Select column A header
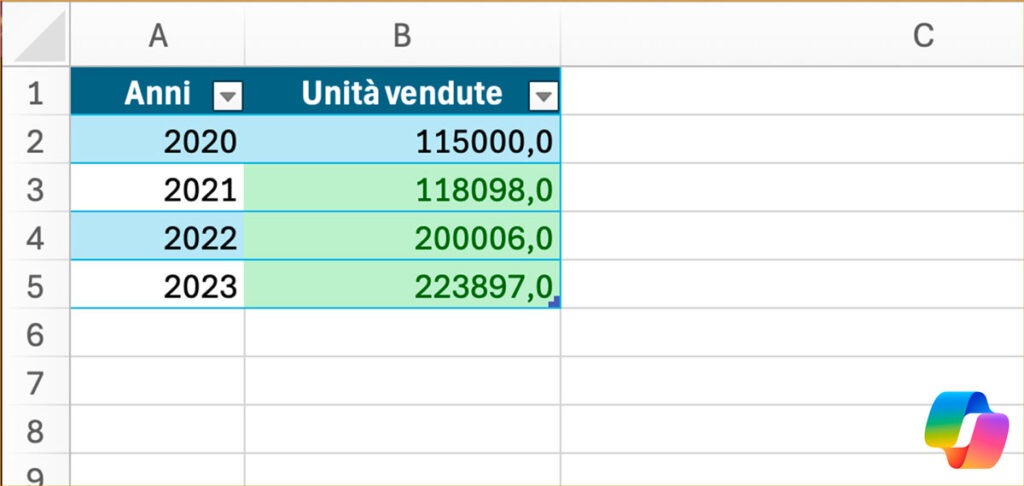This screenshot has width=1024, height=486. tap(157, 35)
